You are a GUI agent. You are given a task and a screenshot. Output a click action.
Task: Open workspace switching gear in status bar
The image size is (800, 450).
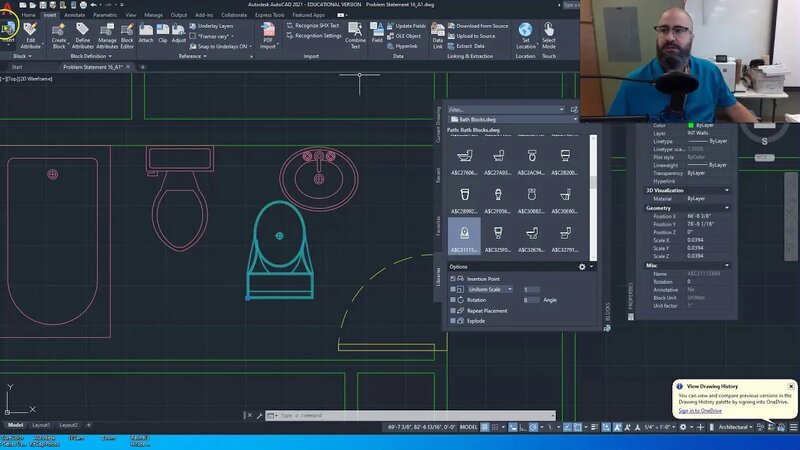(683, 427)
